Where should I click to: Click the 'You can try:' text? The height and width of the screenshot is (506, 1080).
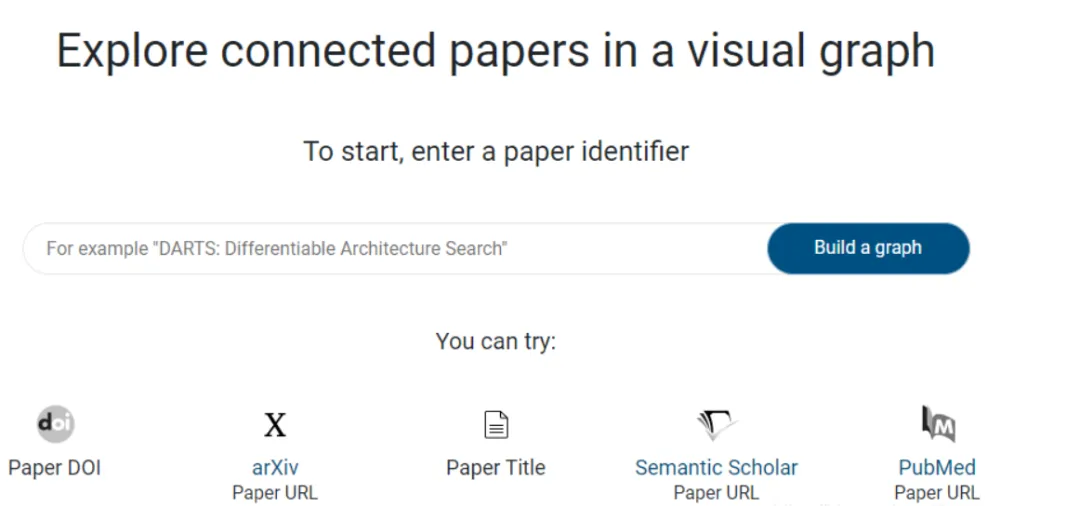(496, 341)
